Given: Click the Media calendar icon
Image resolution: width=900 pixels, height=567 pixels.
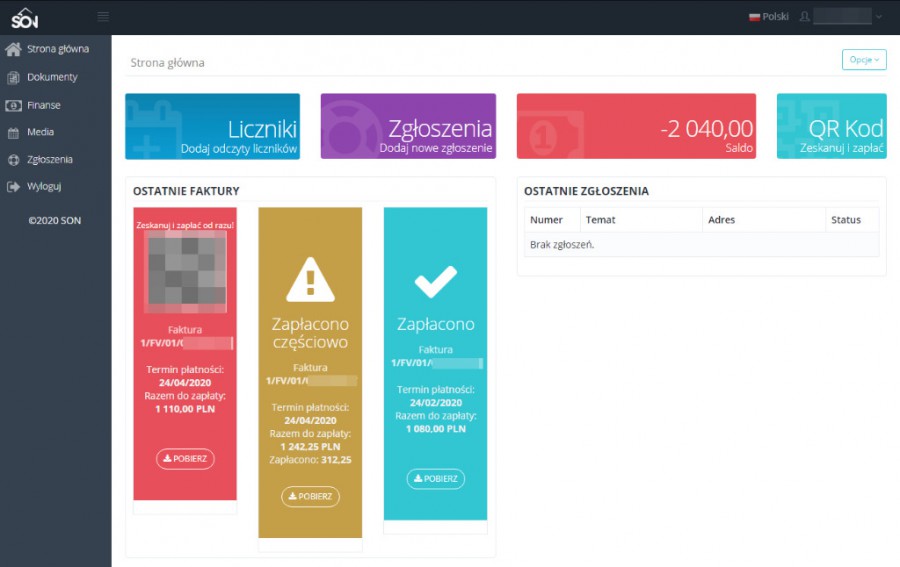Looking at the screenshot, I should 13,133.
